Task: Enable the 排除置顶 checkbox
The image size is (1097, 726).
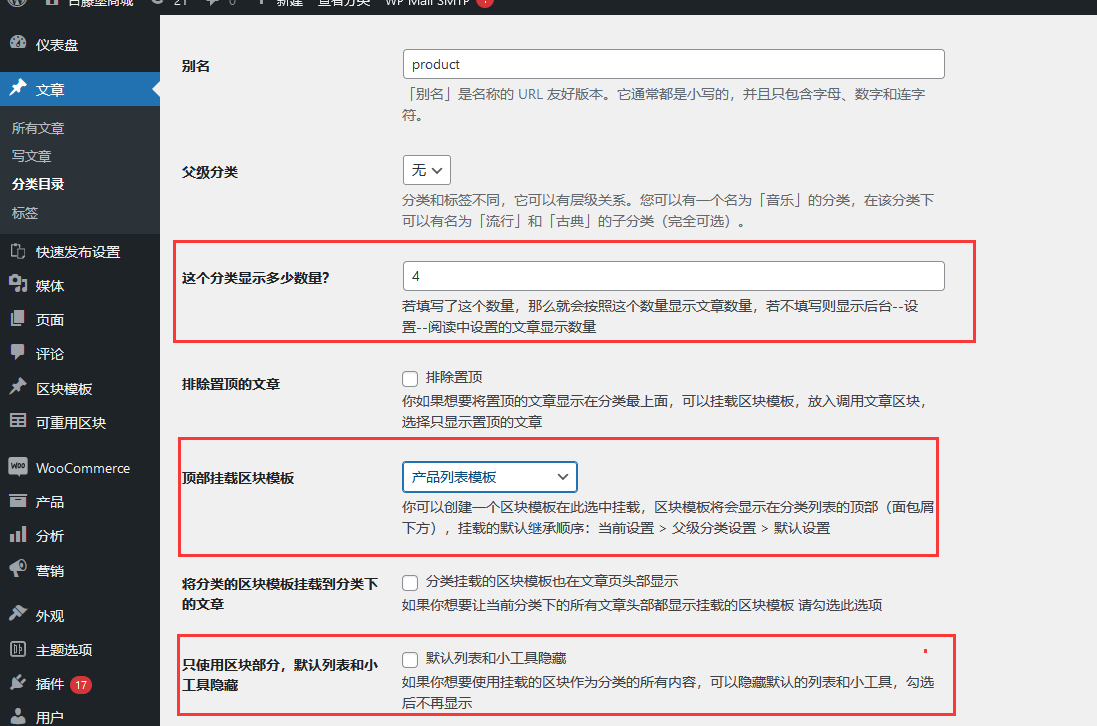Action: coord(409,378)
